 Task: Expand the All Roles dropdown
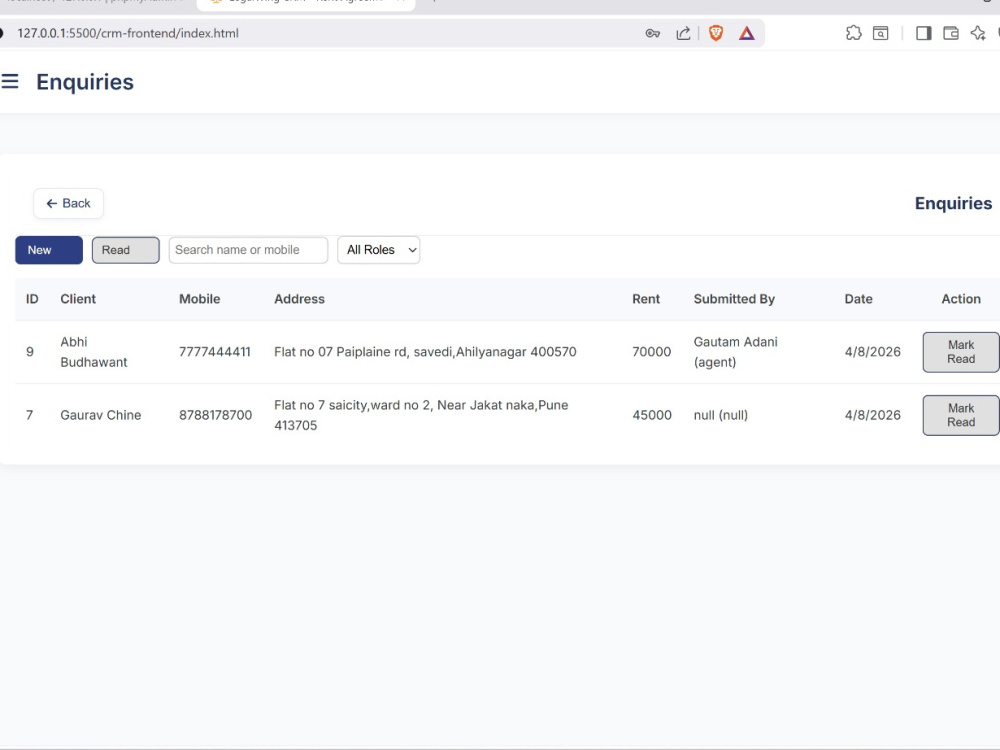tap(379, 250)
